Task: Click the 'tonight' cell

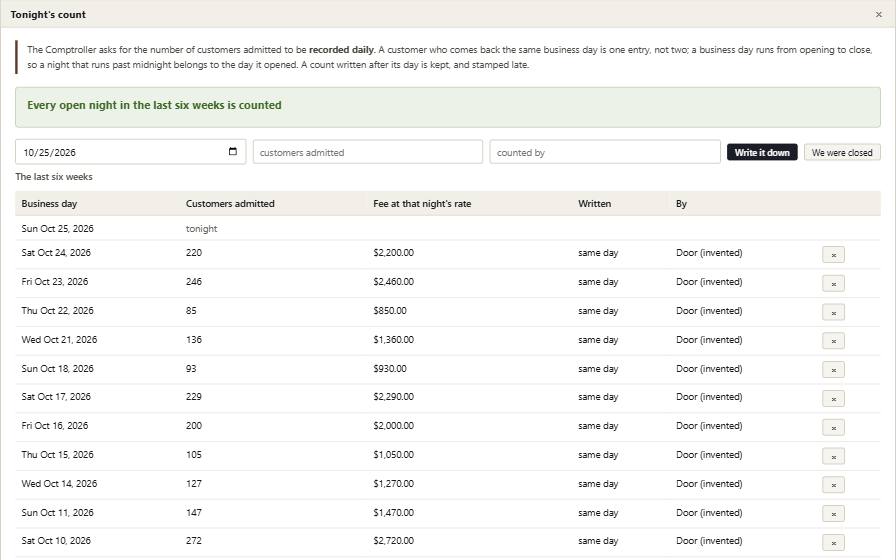Action: coord(201,229)
